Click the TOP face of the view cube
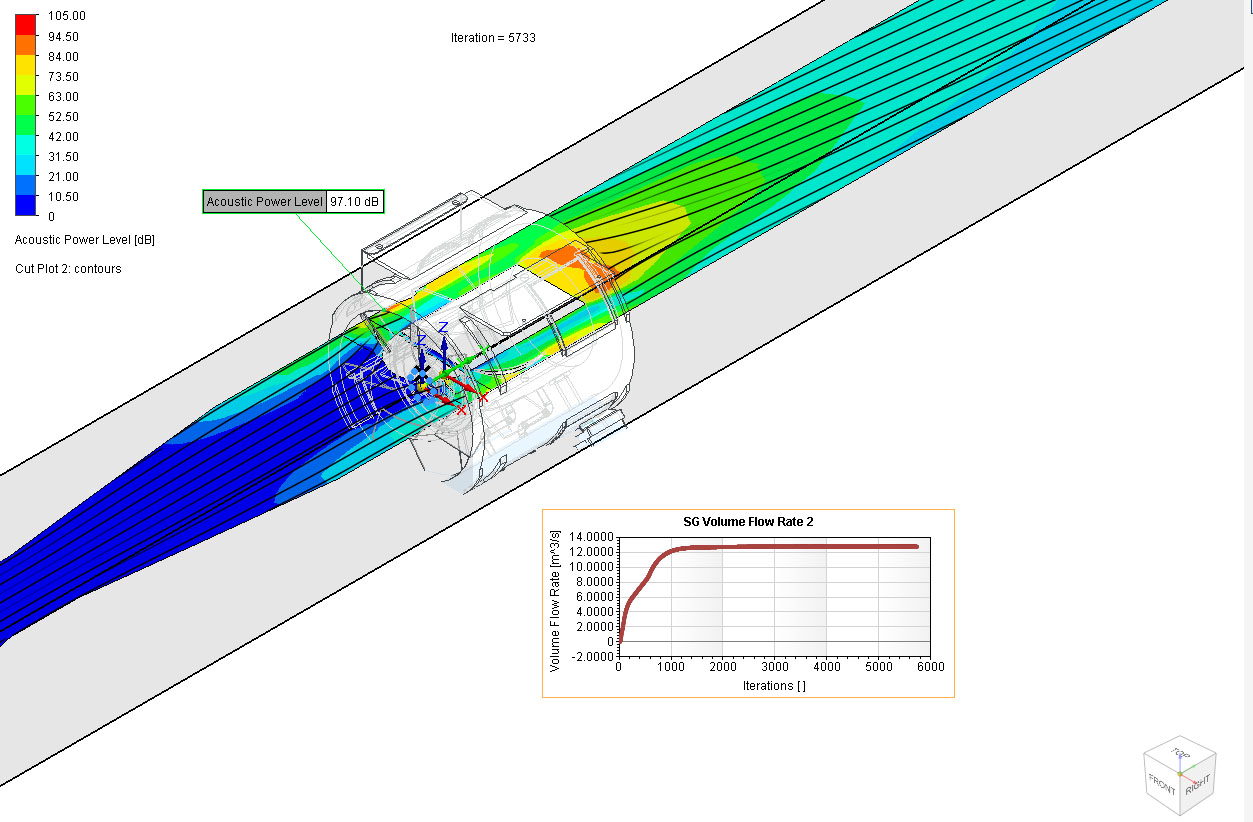1253x822 pixels. [x=1181, y=753]
